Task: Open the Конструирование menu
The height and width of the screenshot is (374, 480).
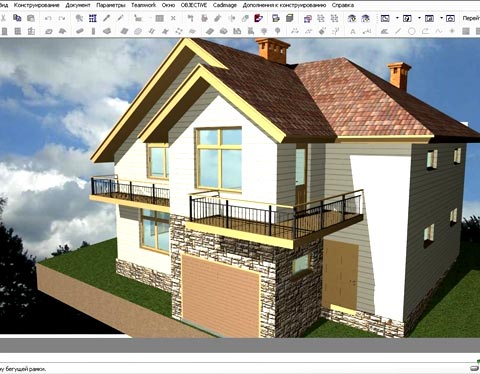Action: [x=37, y=5]
